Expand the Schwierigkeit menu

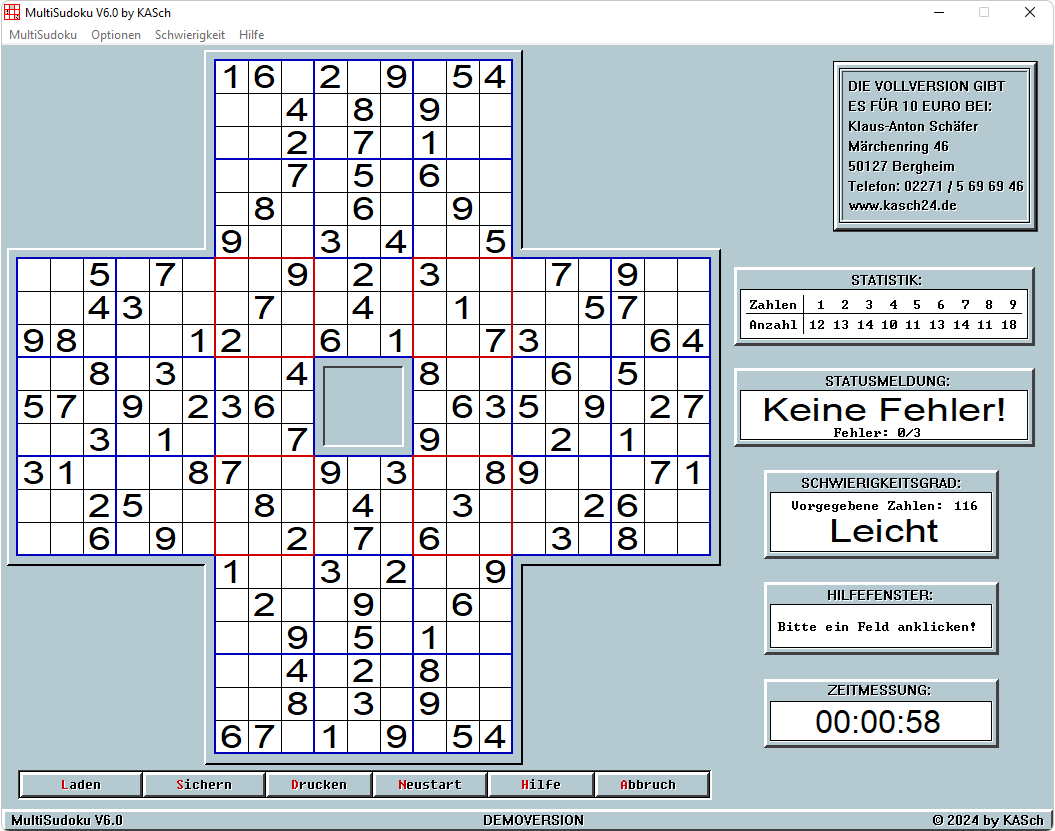[x=190, y=34]
